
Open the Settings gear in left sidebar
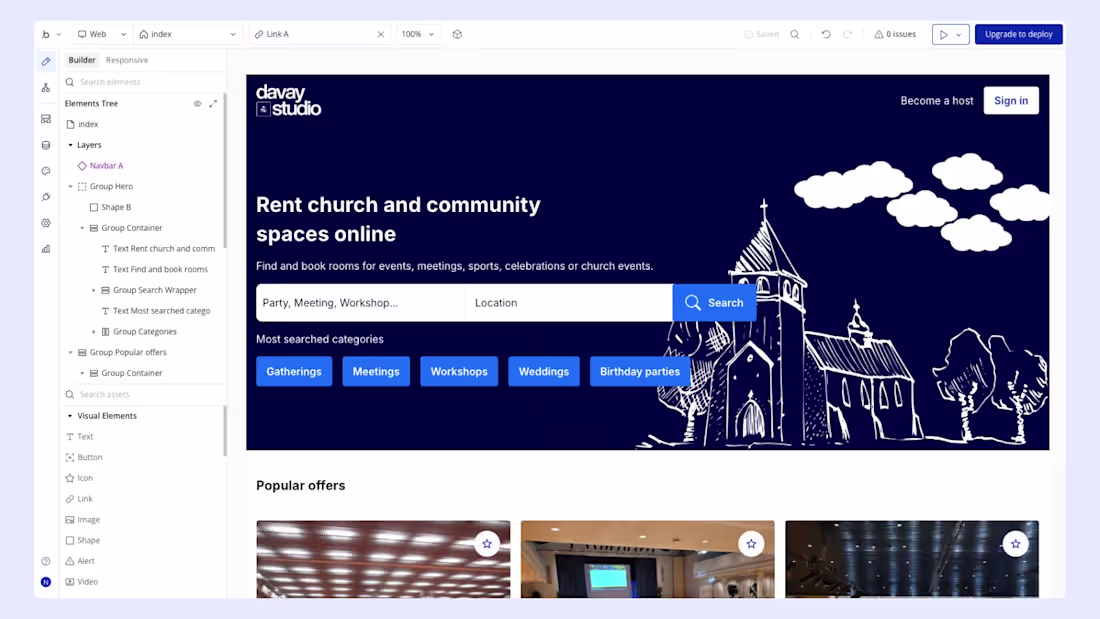[x=46, y=223]
